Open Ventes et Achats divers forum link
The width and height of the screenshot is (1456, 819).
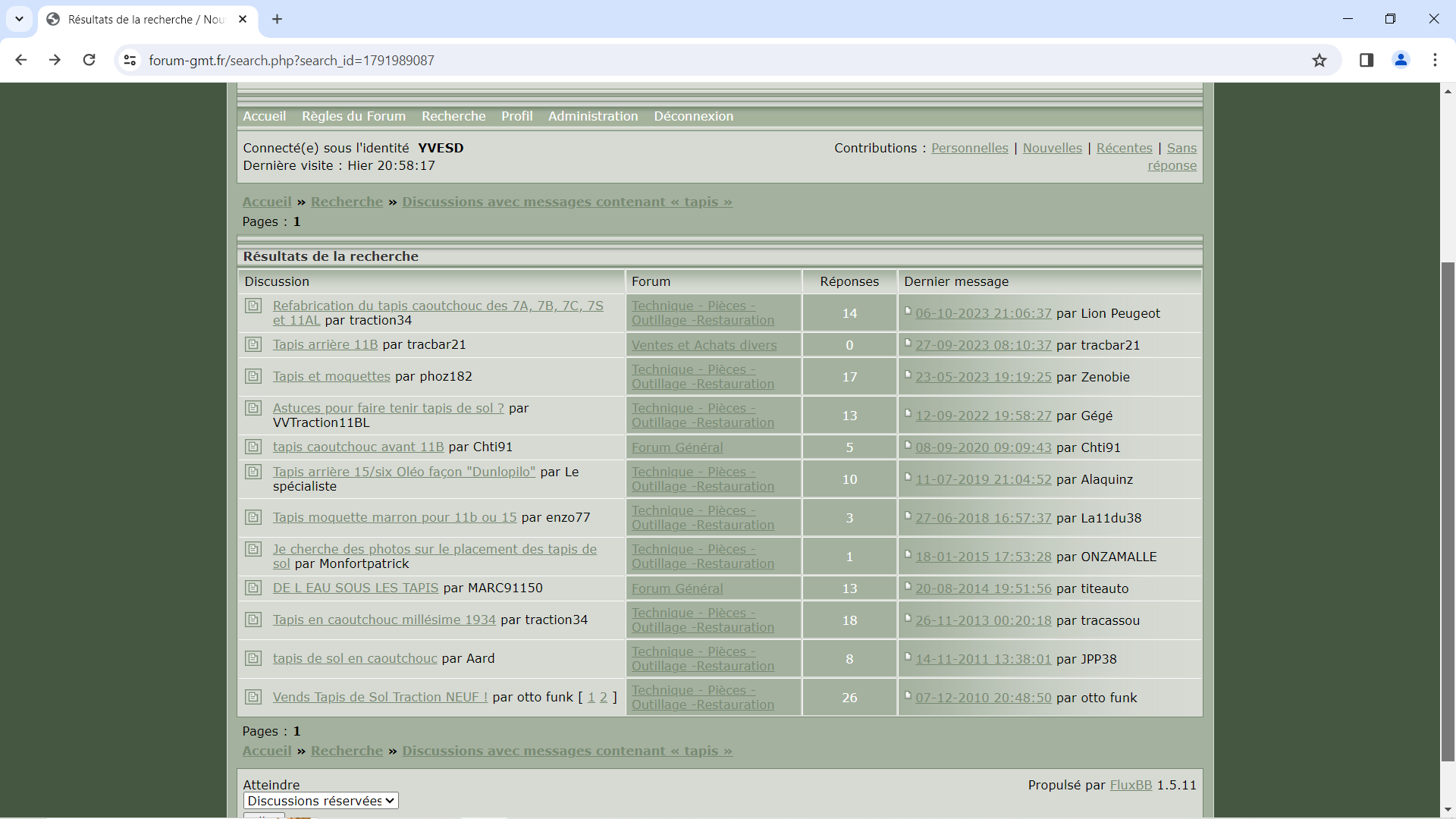(x=704, y=345)
